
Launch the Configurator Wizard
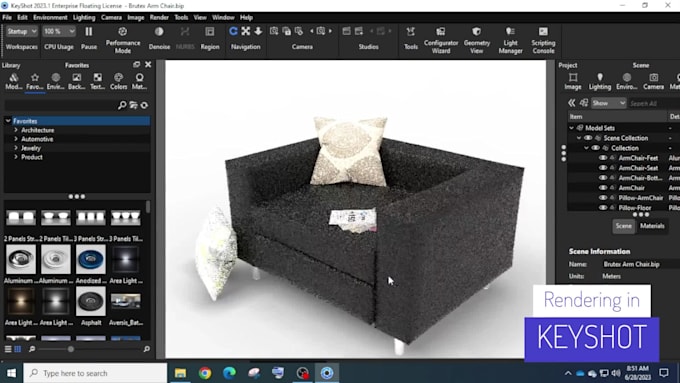tap(441, 32)
